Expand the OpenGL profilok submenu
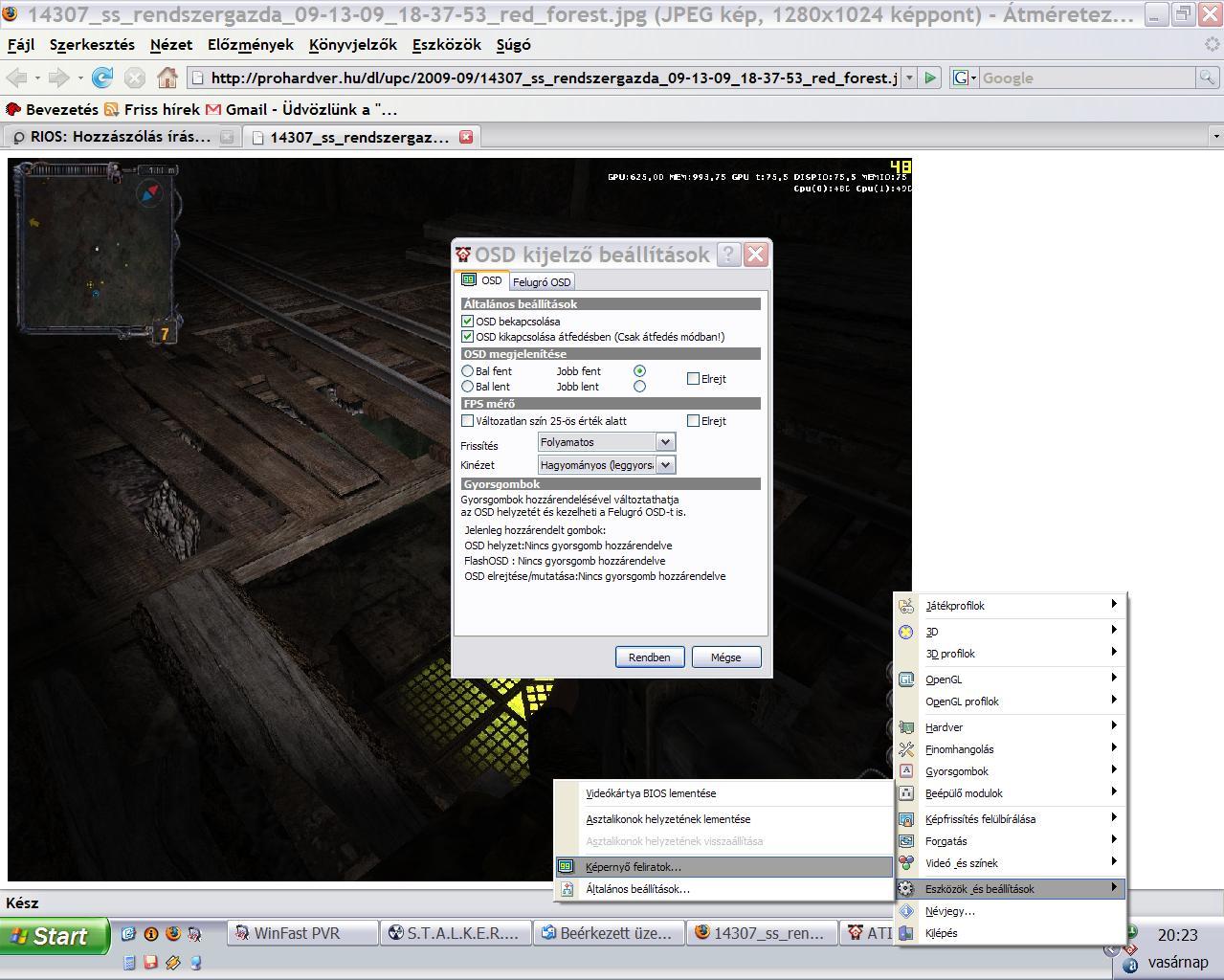Image resolution: width=1224 pixels, height=980 pixels. tap(1114, 700)
